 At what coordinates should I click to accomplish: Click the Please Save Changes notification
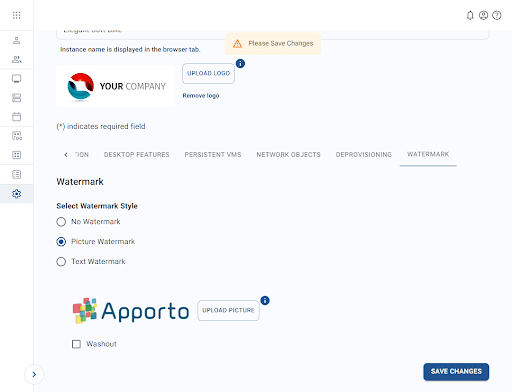(x=273, y=44)
